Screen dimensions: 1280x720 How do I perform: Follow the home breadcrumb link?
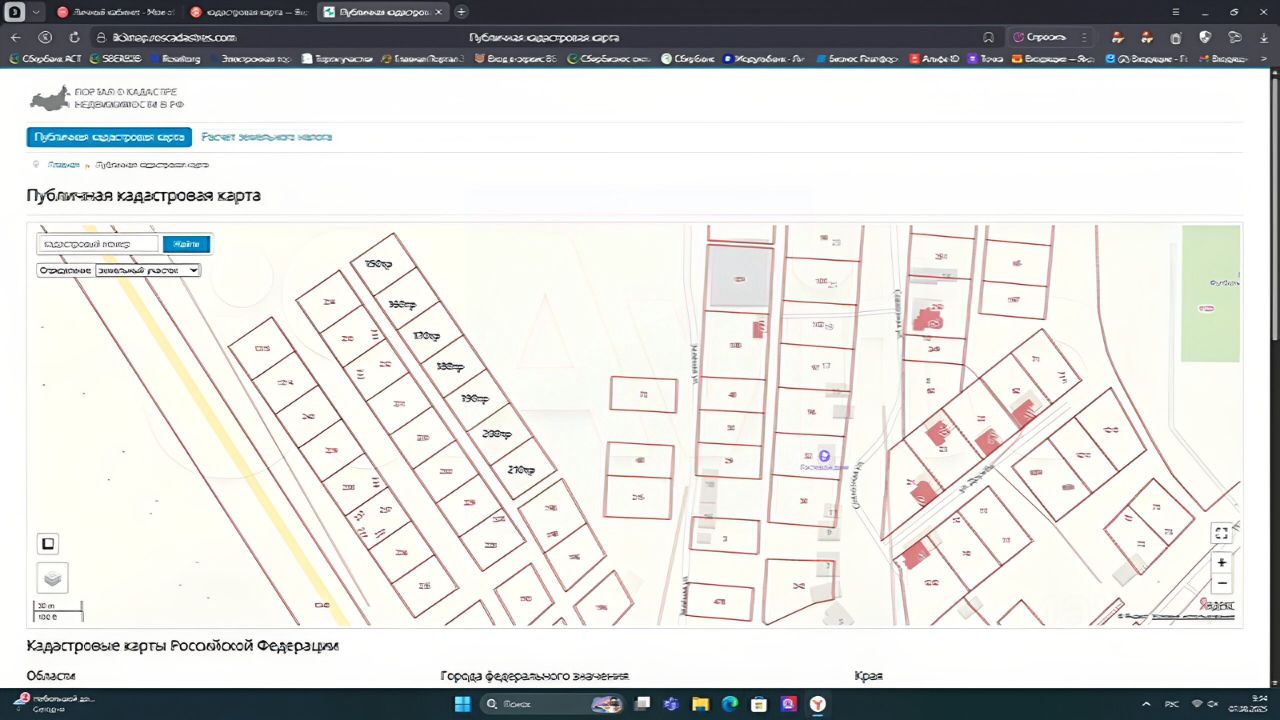click(64, 164)
